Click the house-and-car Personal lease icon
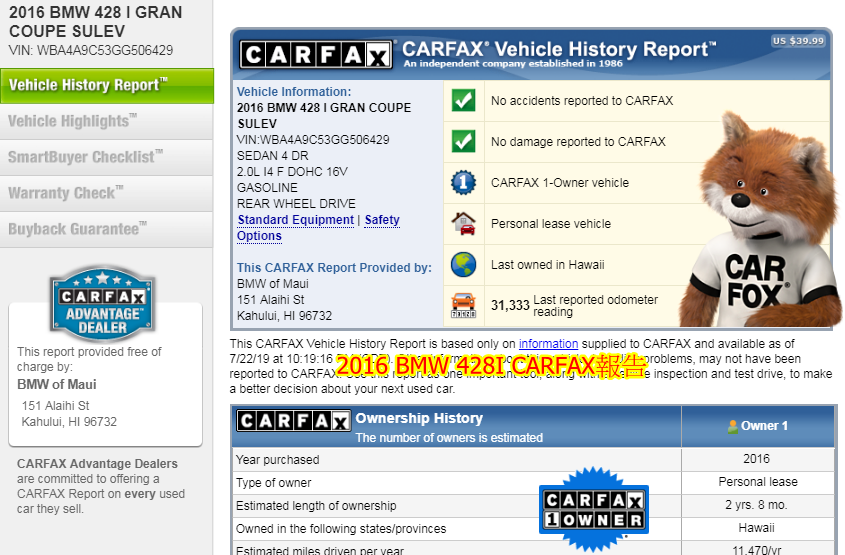 tap(463, 224)
